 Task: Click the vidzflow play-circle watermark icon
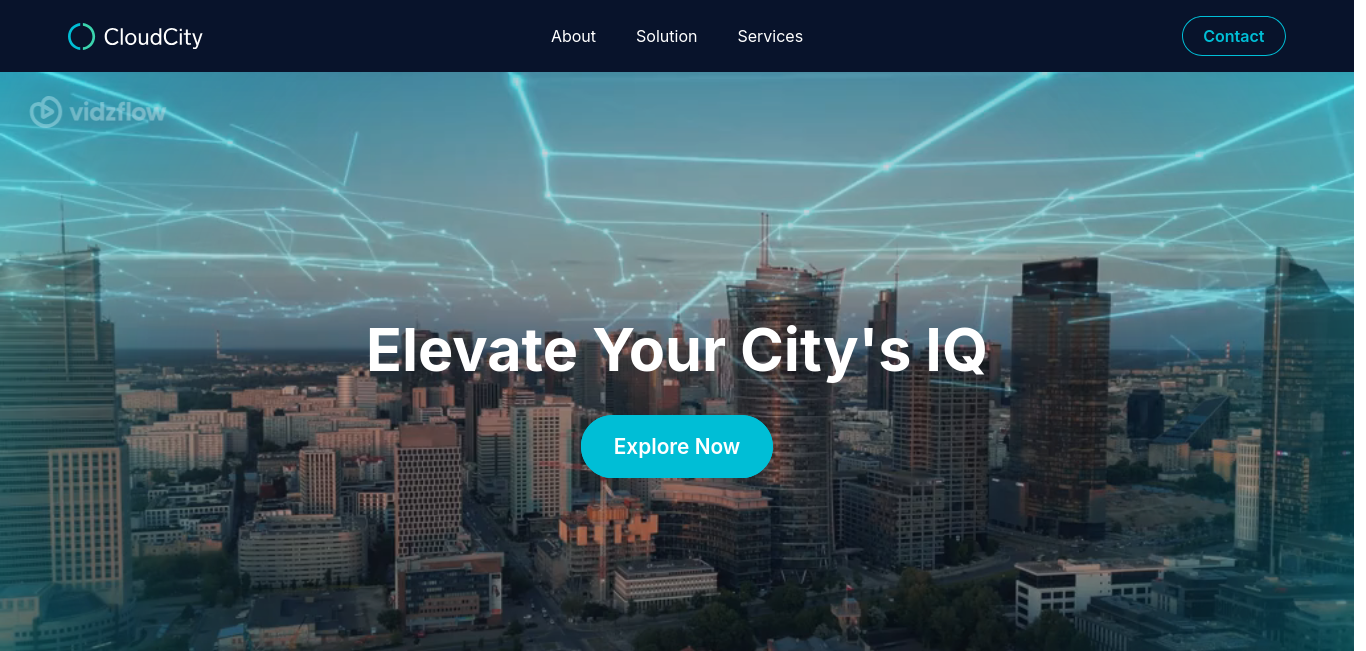coord(45,112)
